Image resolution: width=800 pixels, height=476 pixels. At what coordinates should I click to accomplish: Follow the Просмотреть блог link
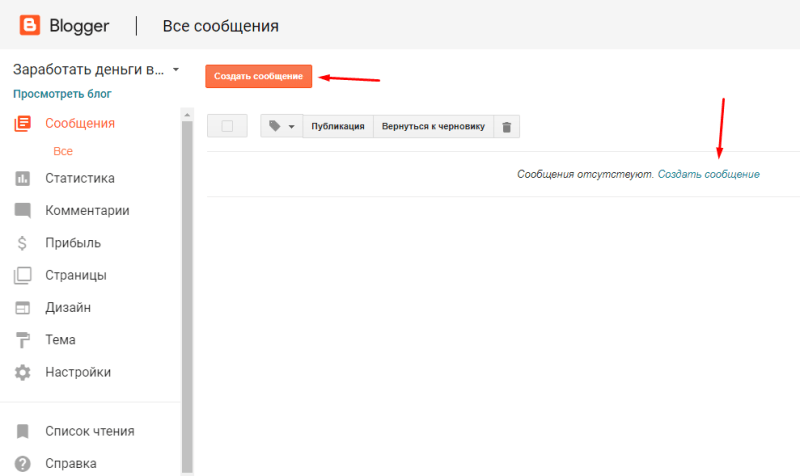click(62, 94)
